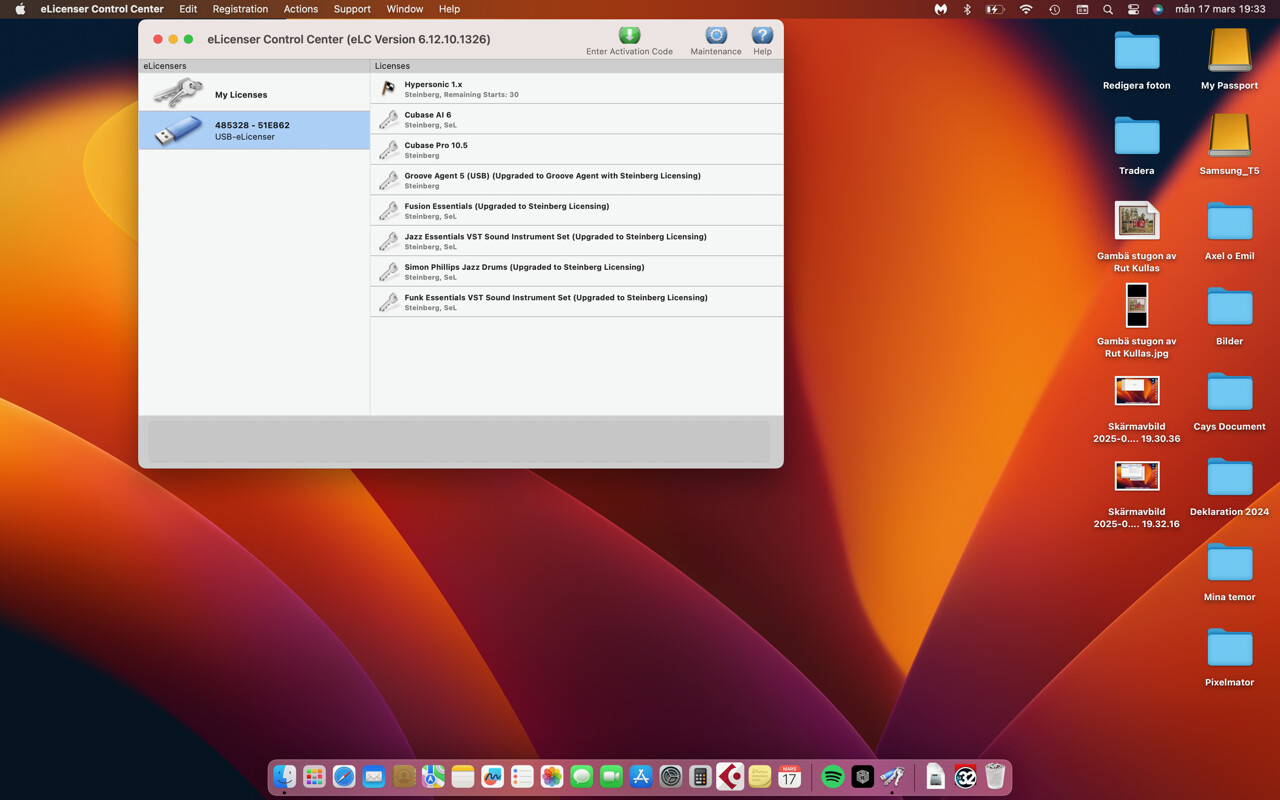
Task: Select the Axel o Emil desktop folder
Action: coord(1230,221)
